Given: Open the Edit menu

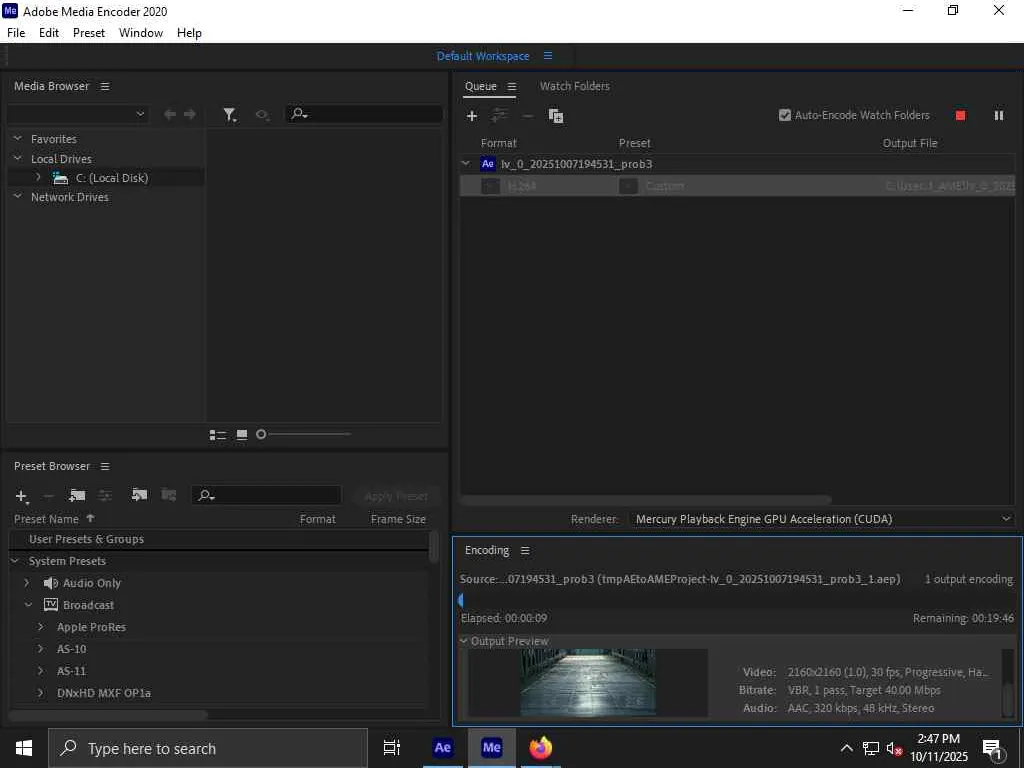Looking at the screenshot, I should point(49,33).
